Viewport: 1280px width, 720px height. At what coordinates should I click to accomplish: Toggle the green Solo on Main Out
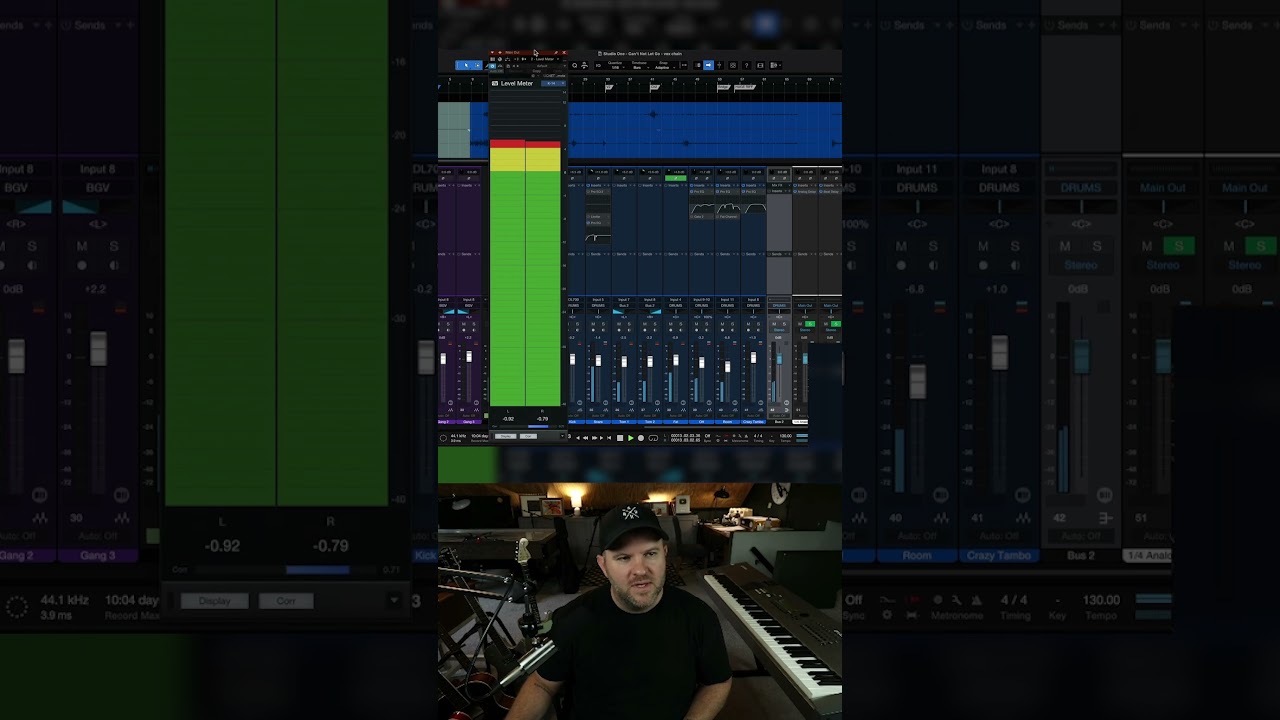click(x=810, y=324)
